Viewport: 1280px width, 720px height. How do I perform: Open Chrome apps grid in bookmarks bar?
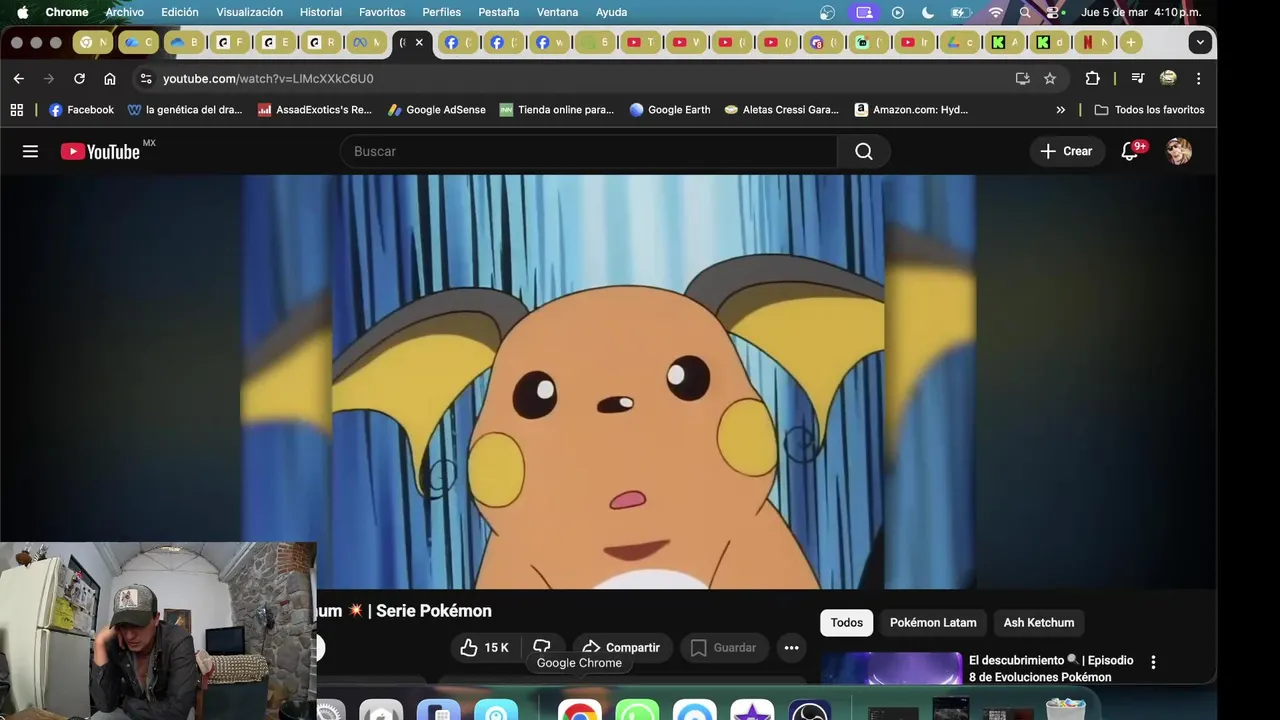point(16,110)
